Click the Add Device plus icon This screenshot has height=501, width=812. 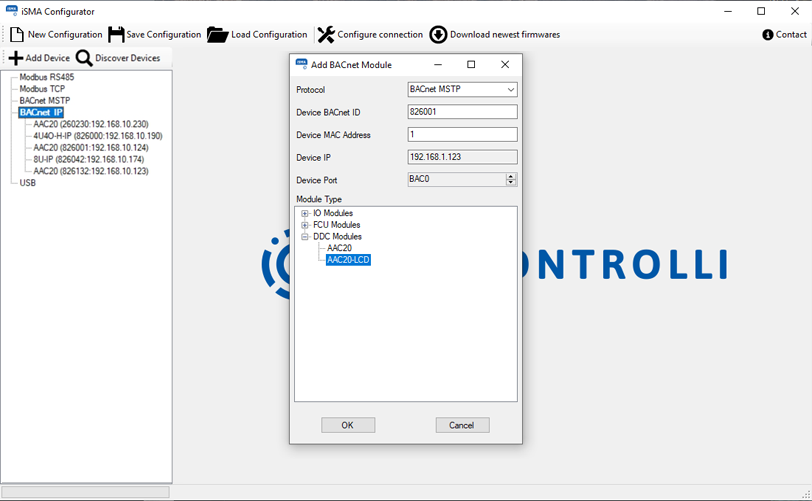[15, 59]
